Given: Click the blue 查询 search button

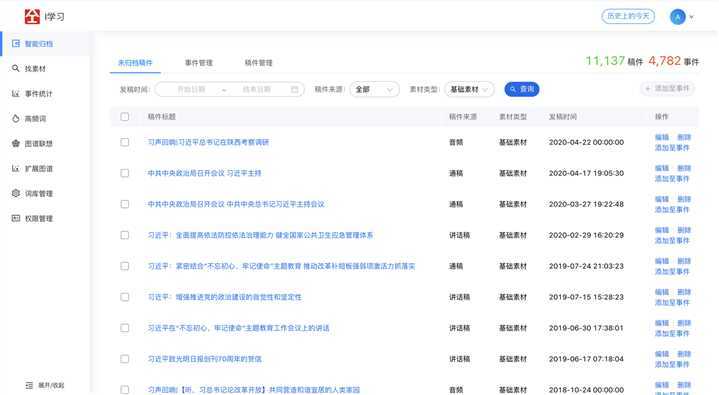Looking at the screenshot, I should point(522,89).
